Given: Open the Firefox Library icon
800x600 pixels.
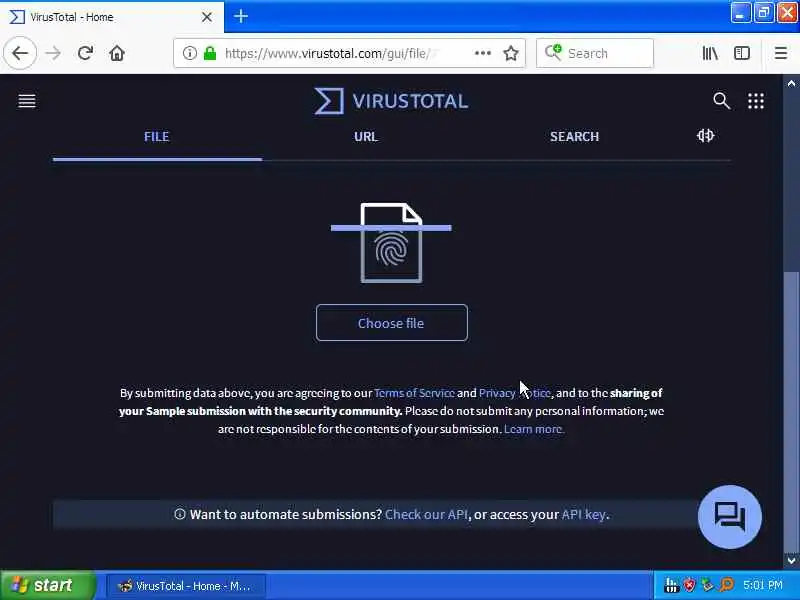Looking at the screenshot, I should click(710, 53).
